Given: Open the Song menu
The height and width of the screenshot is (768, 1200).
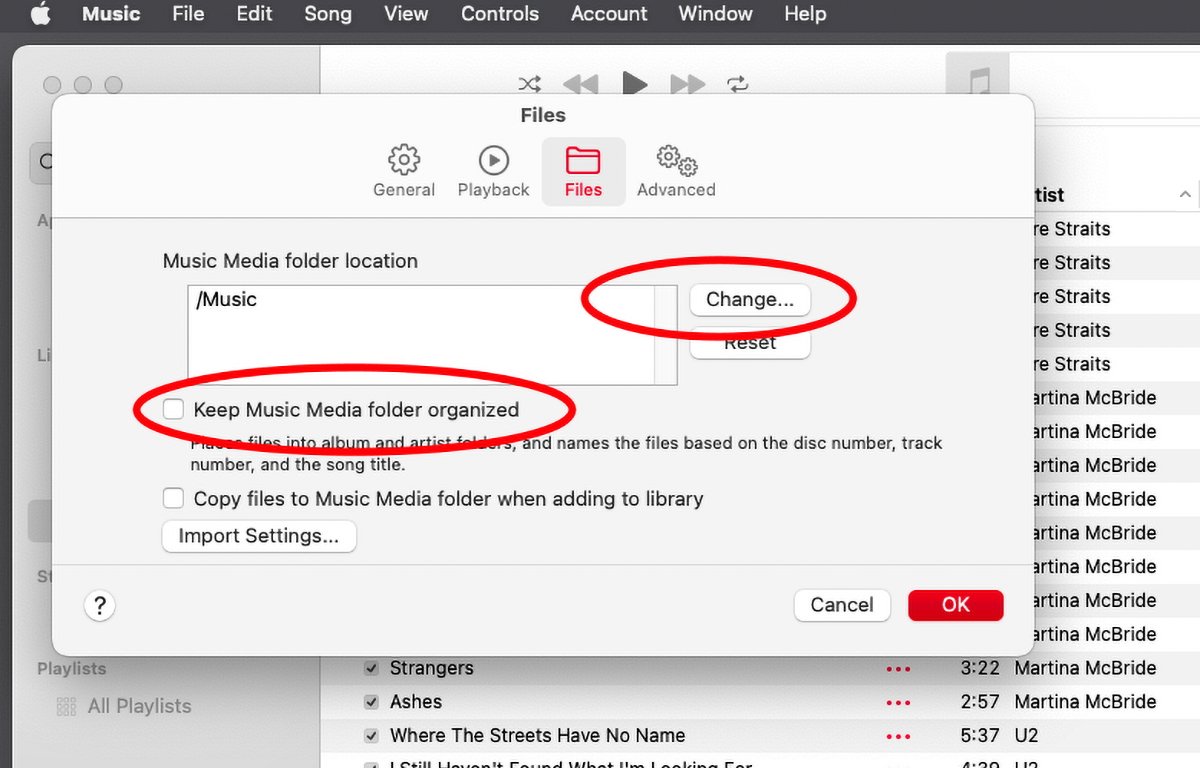Looking at the screenshot, I should [x=327, y=14].
